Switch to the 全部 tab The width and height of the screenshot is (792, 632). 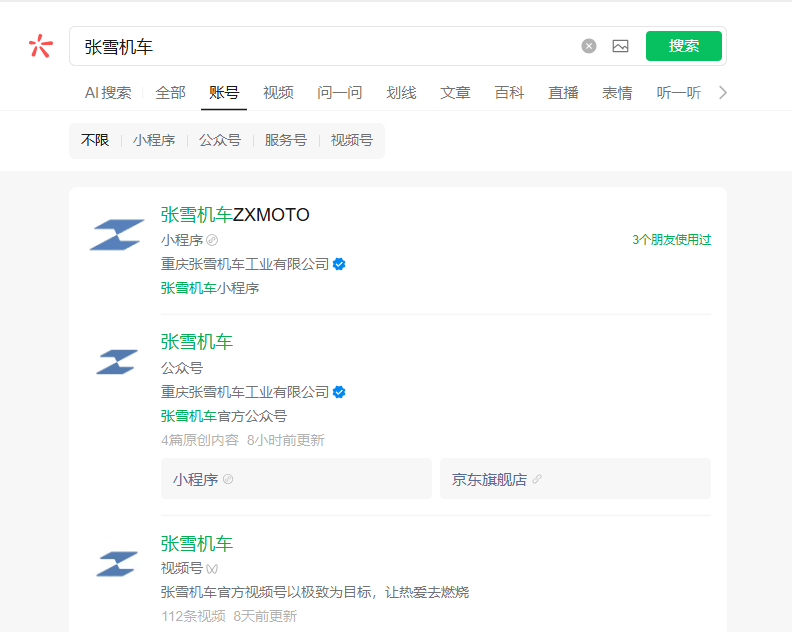pos(170,92)
